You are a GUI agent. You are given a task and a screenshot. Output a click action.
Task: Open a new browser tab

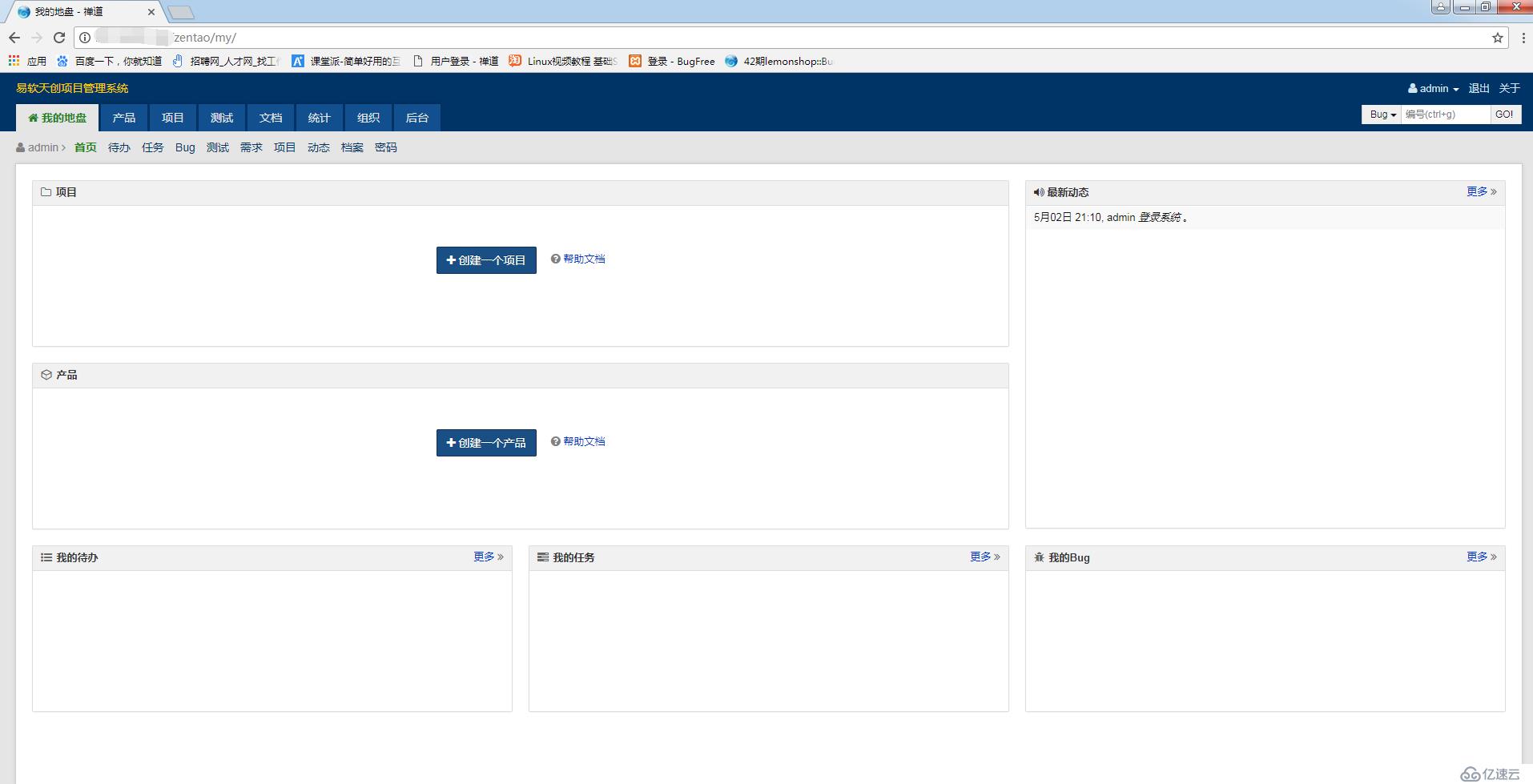click(181, 12)
